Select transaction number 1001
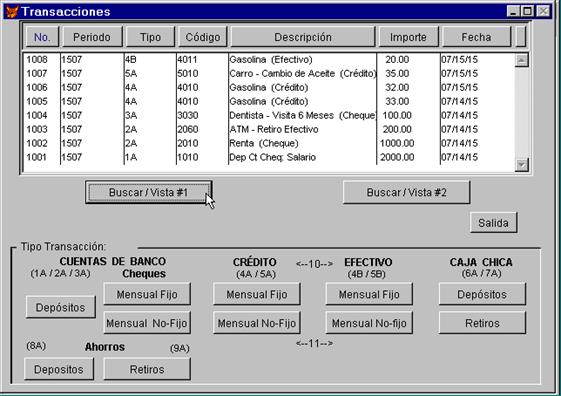561x396 pixels. 37,157
